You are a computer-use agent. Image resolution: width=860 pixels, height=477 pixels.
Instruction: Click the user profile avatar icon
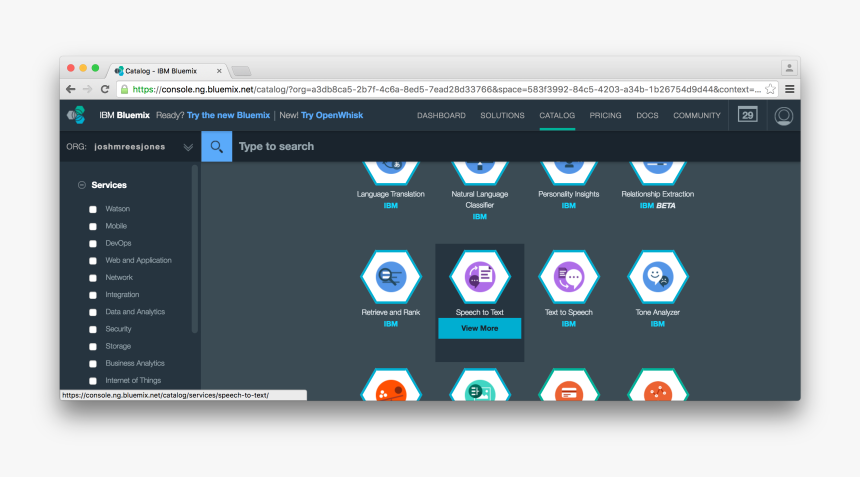pyautogui.click(x=783, y=116)
